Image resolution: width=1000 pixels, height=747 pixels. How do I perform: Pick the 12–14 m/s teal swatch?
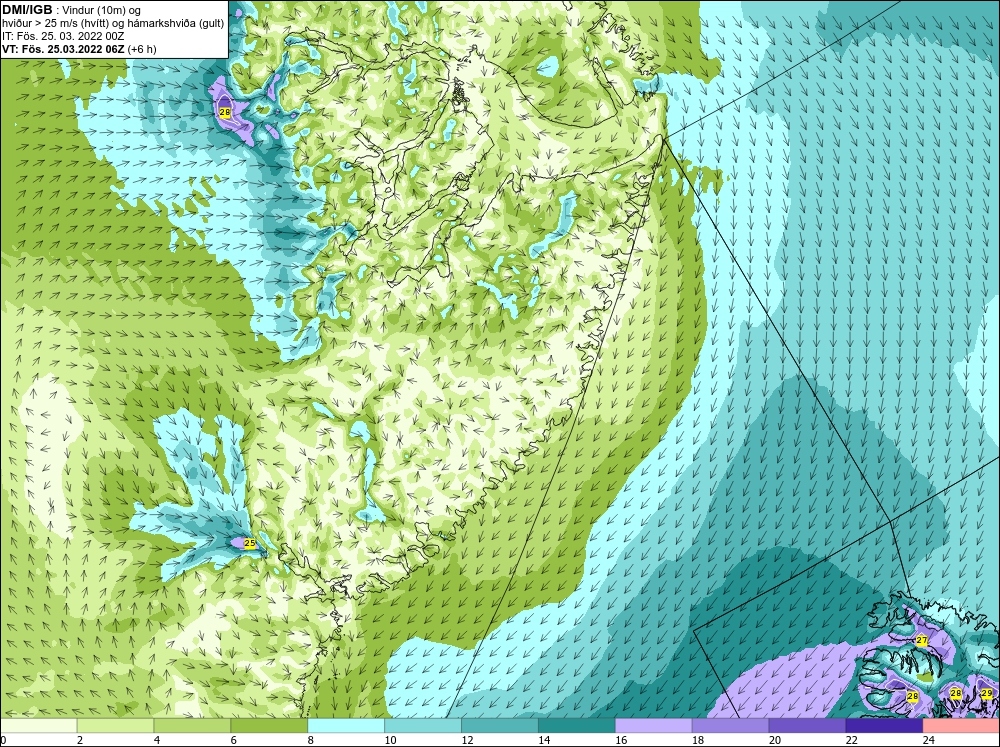(x=500, y=725)
